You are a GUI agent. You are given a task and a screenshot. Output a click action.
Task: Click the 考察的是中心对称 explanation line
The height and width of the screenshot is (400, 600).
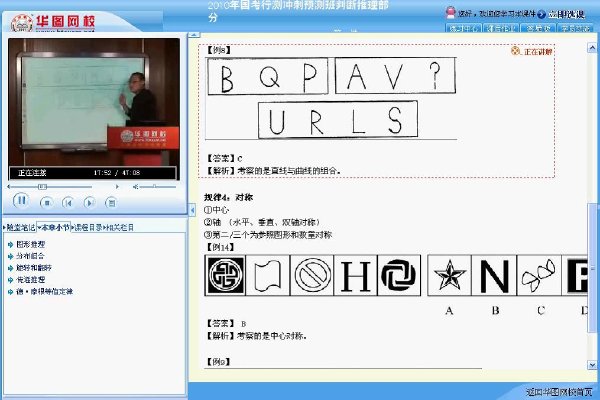(x=256, y=336)
